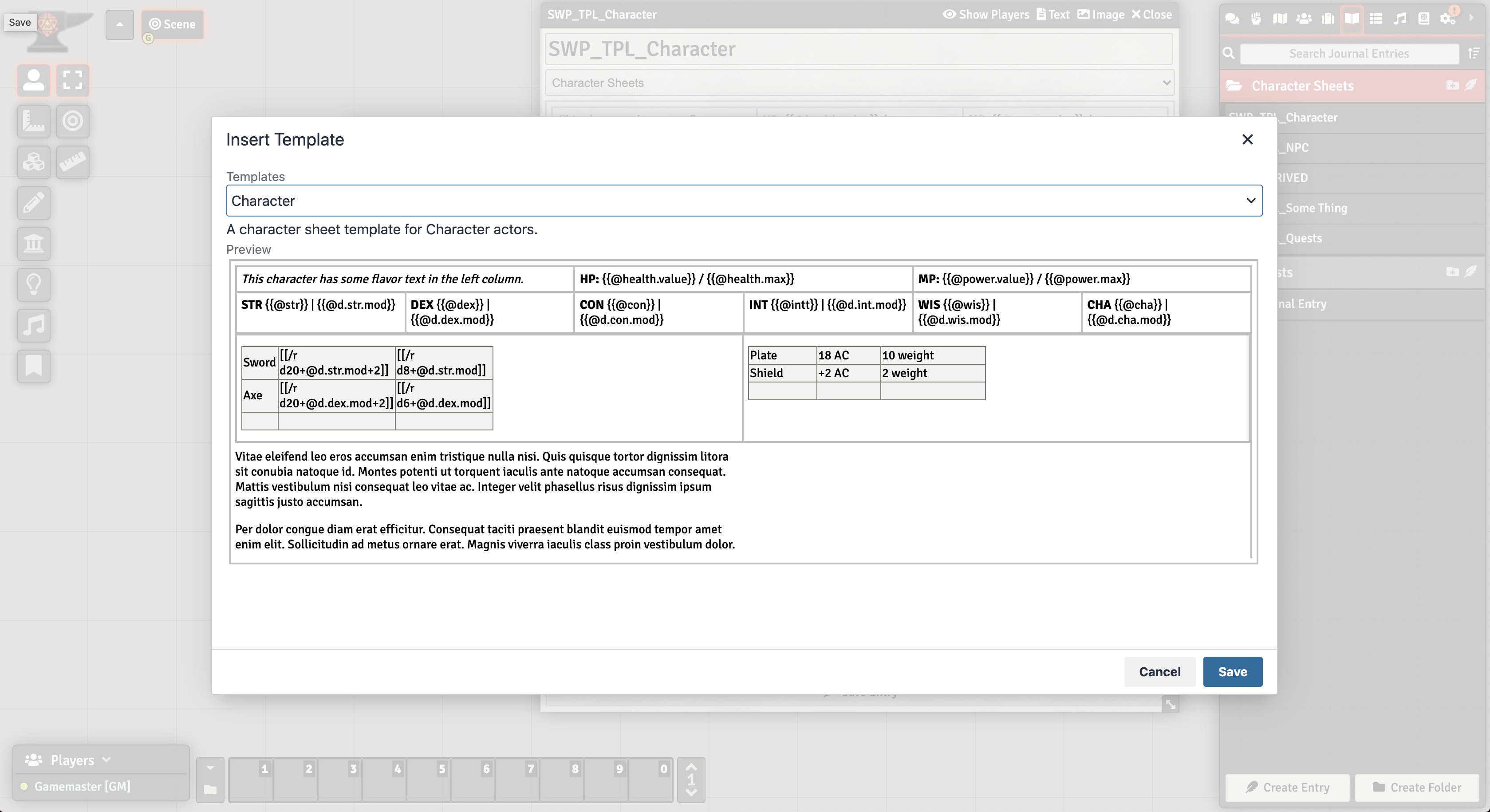Viewport: 1490px width, 812px height.
Task: Open the Scenes map sidebar tab
Action: tap(1280, 19)
